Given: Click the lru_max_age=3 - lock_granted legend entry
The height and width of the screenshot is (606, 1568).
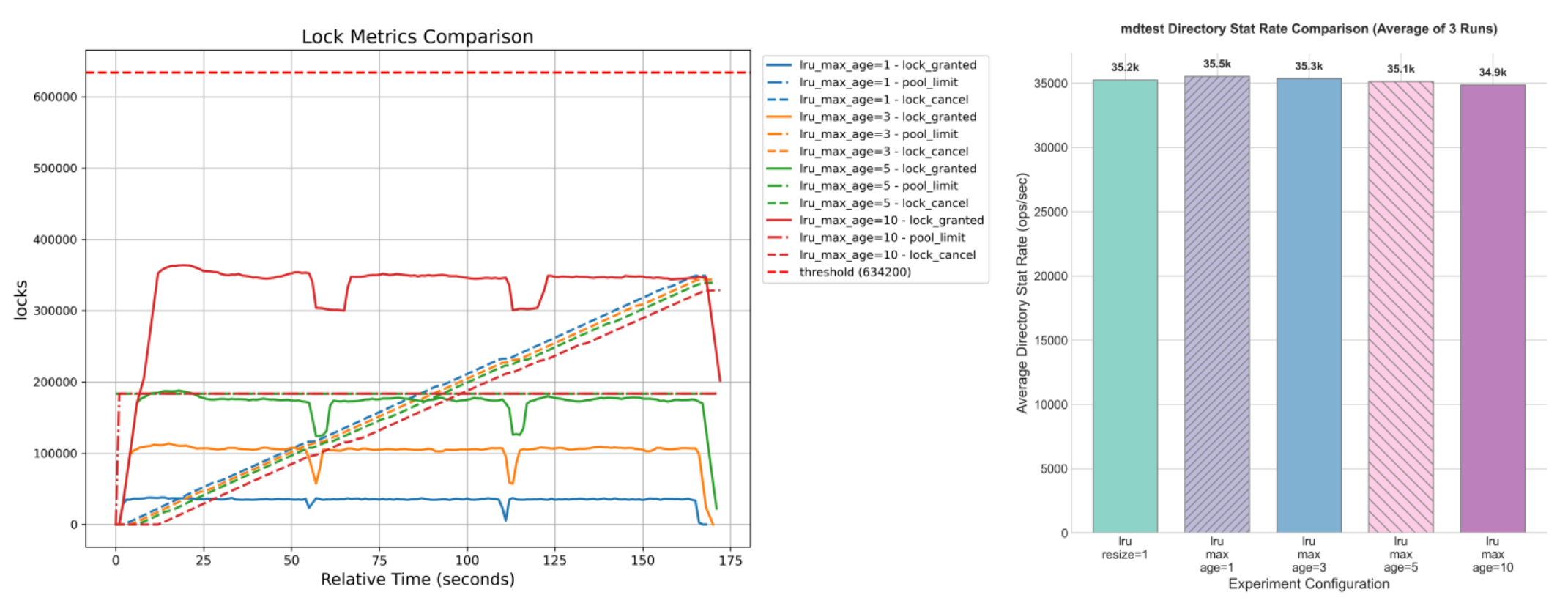Looking at the screenshot, I should [887, 117].
